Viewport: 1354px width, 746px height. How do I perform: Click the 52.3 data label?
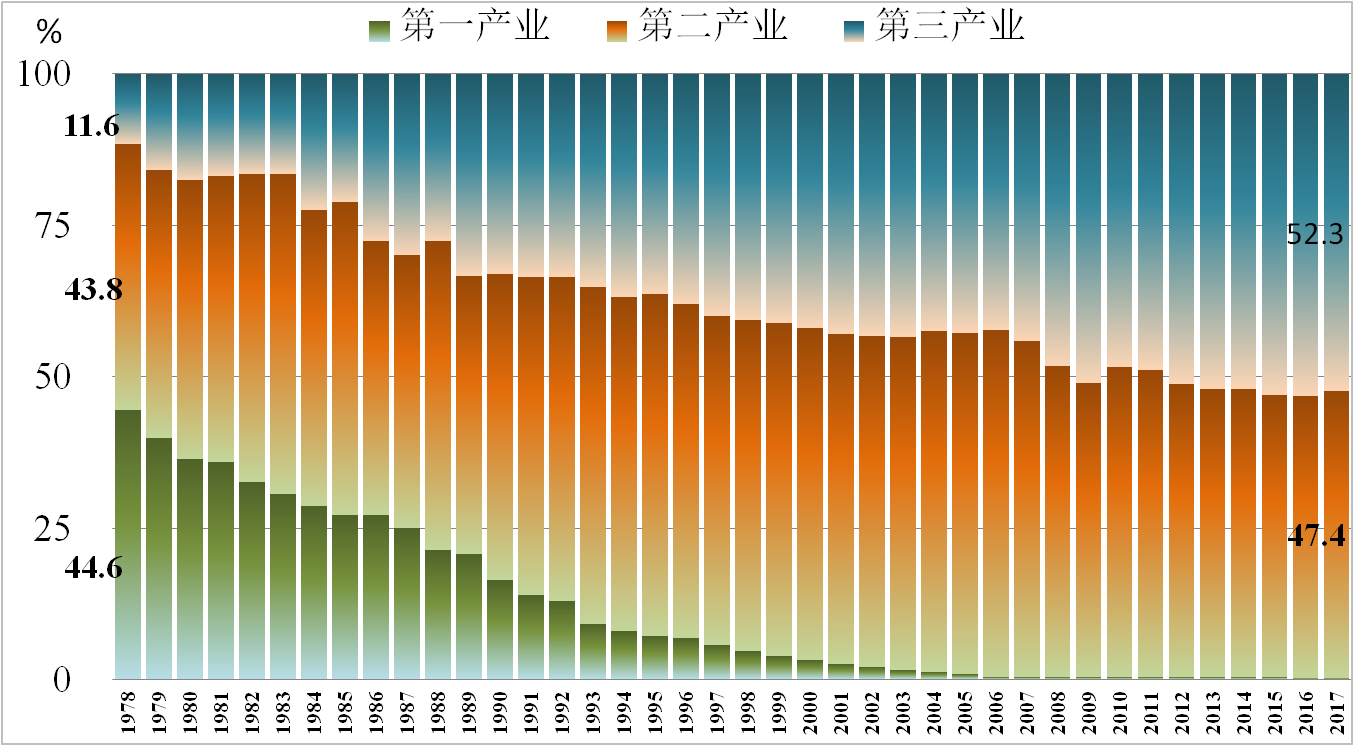click(x=1315, y=236)
